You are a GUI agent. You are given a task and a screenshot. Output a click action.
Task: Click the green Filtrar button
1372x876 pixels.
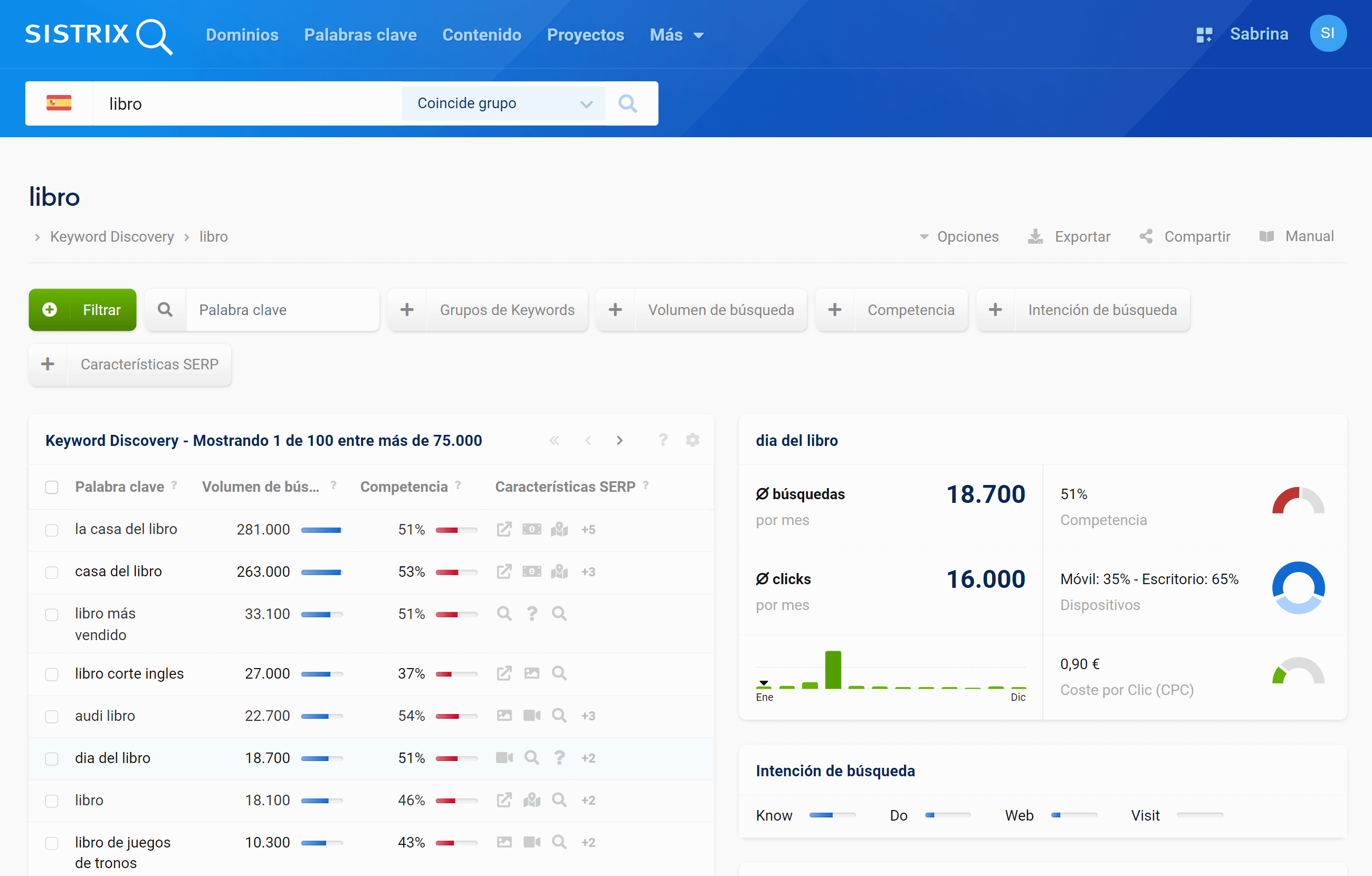click(x=83, y=309)
